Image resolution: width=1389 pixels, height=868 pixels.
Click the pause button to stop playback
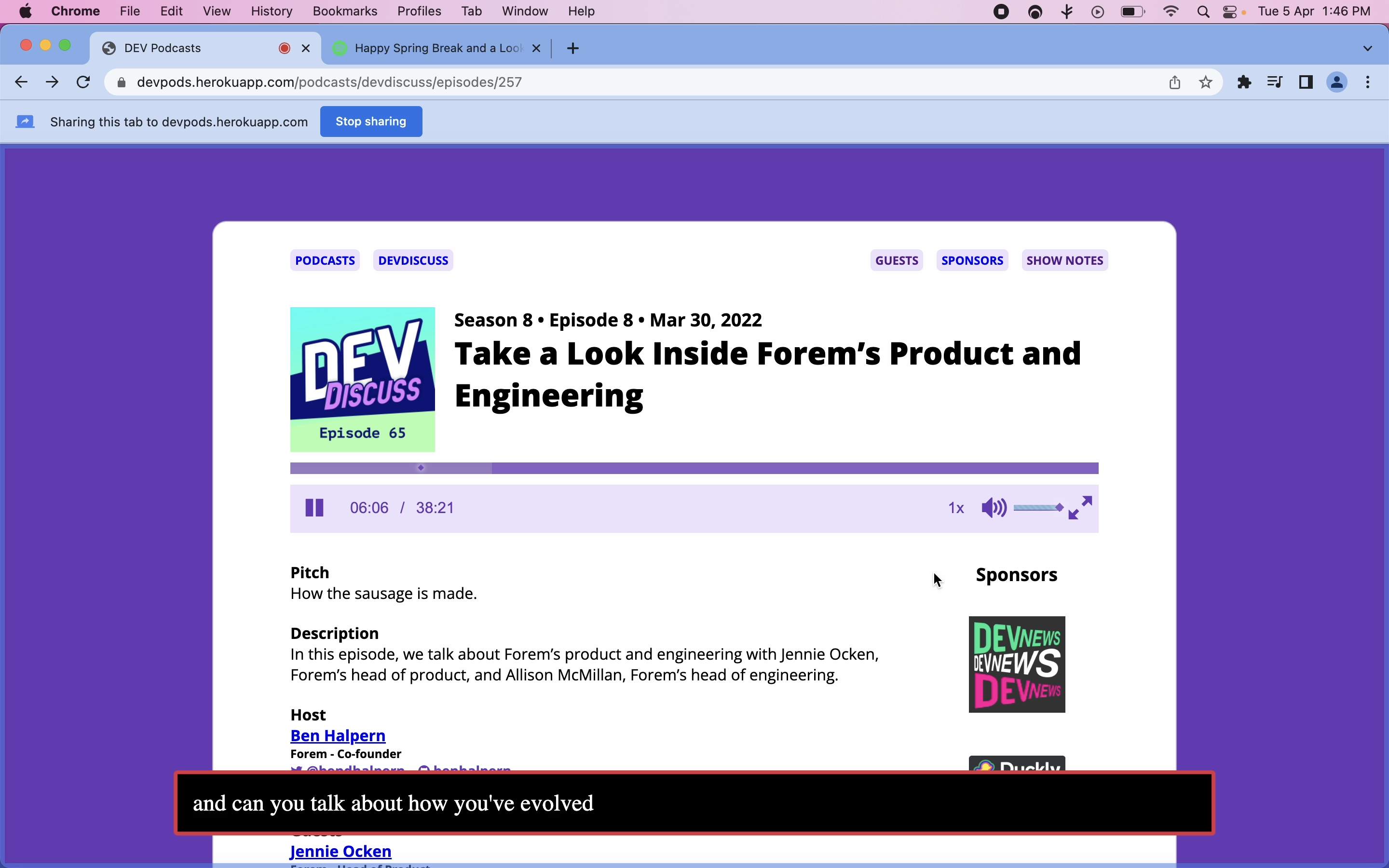coord(314,507)
